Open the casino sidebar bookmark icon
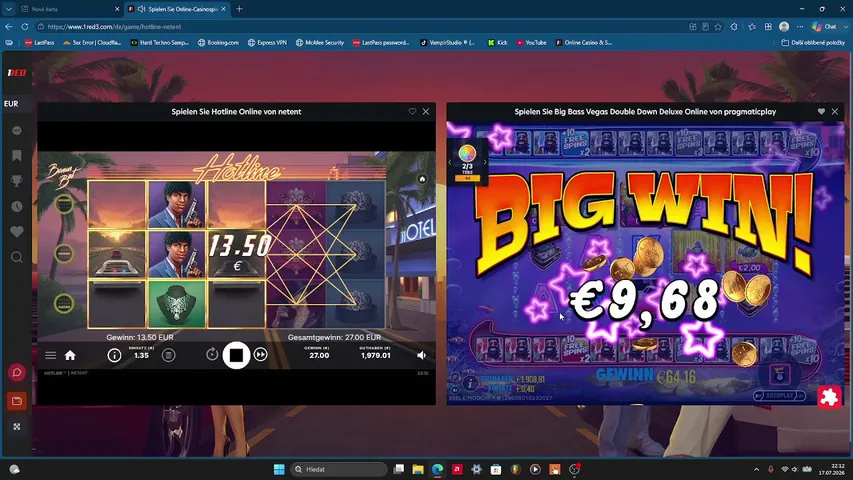The width and height of the screenshot is (853, 480). pyautogui.click(x=17, y=156)
